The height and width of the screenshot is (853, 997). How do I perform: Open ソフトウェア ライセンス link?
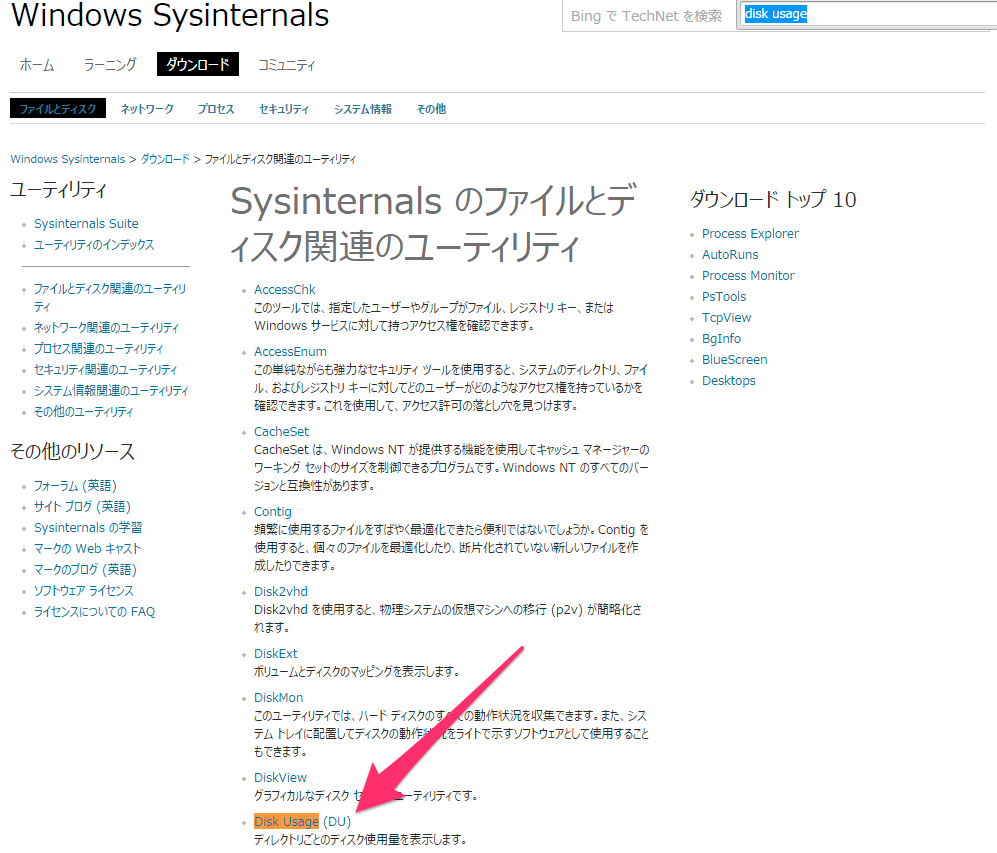[84, 590]
